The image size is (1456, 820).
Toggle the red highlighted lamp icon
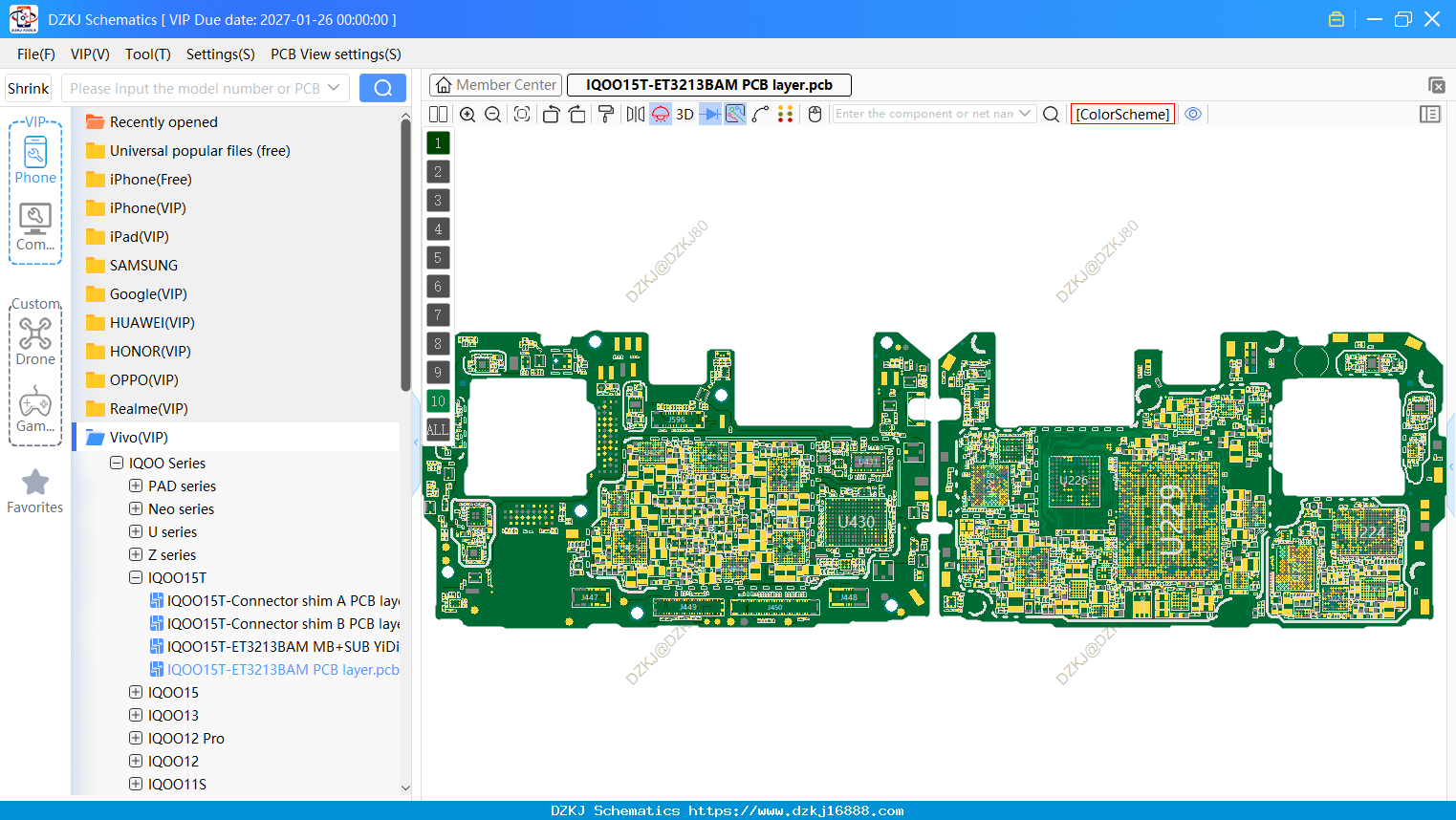click(x=661, y=114)
